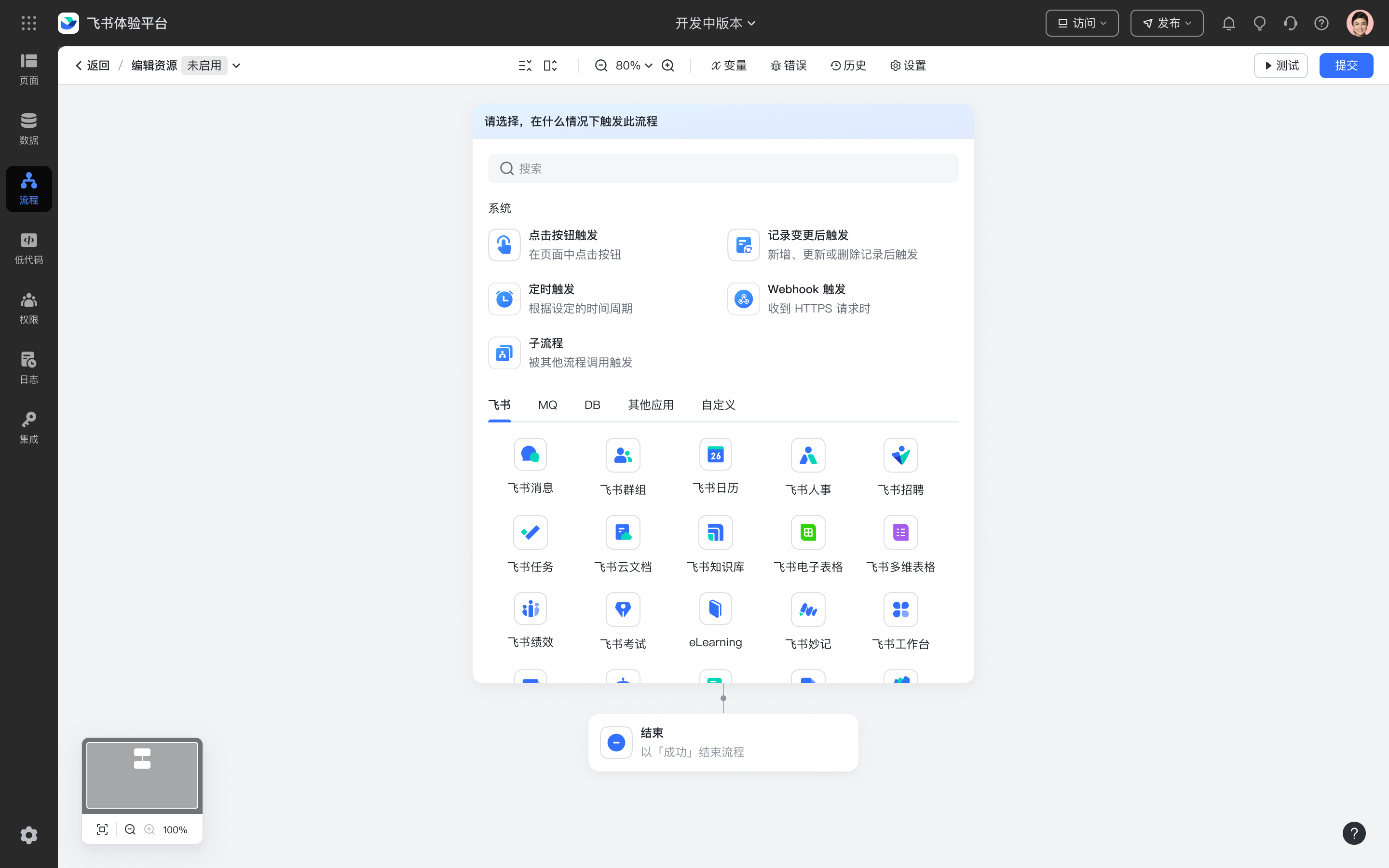Viewport: 1389px width, 868px height.
Task: Choose the 飞书工作台 trigger
Action: (900, 621)
